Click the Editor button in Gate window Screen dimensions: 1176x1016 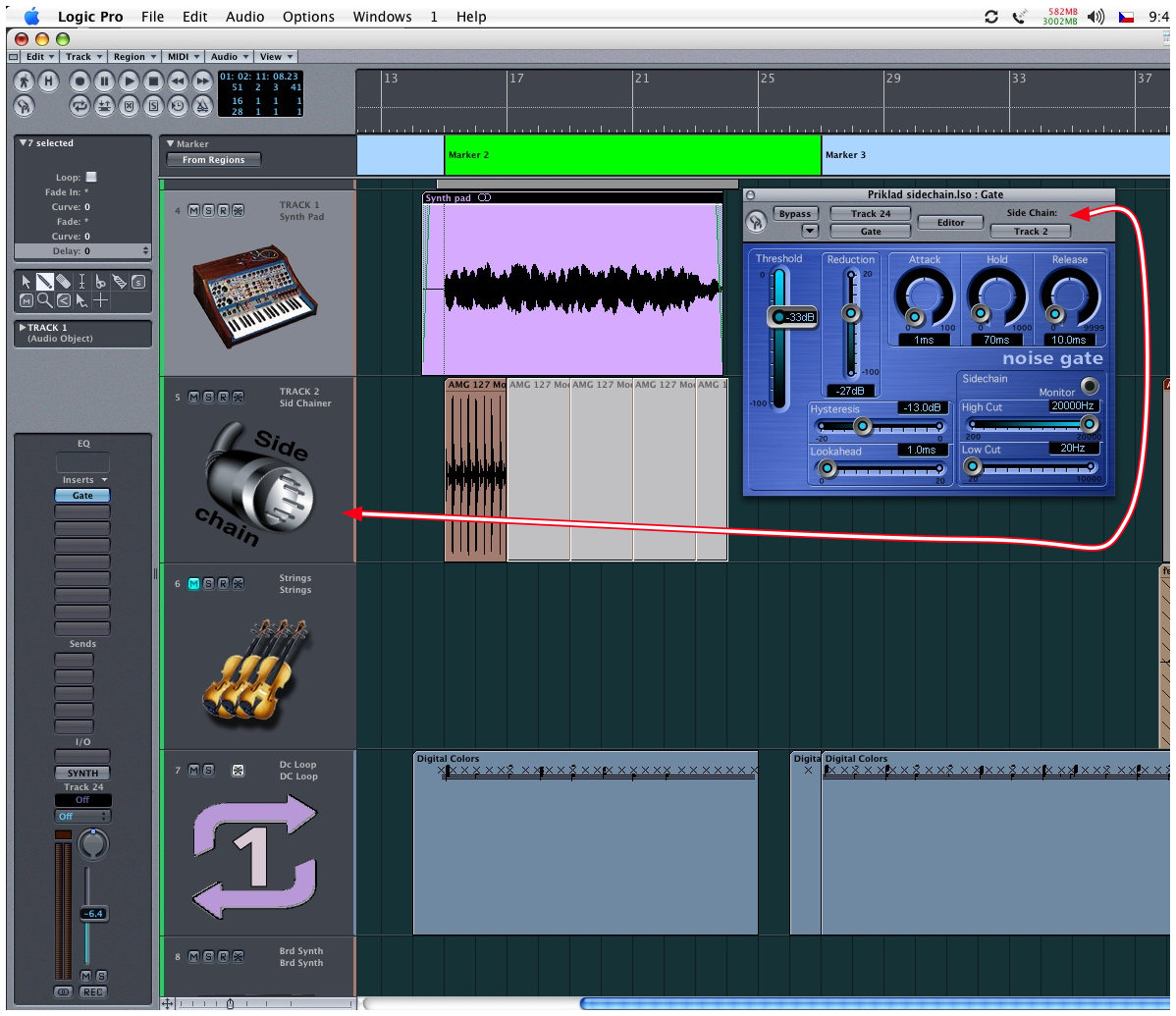point(950,223)
